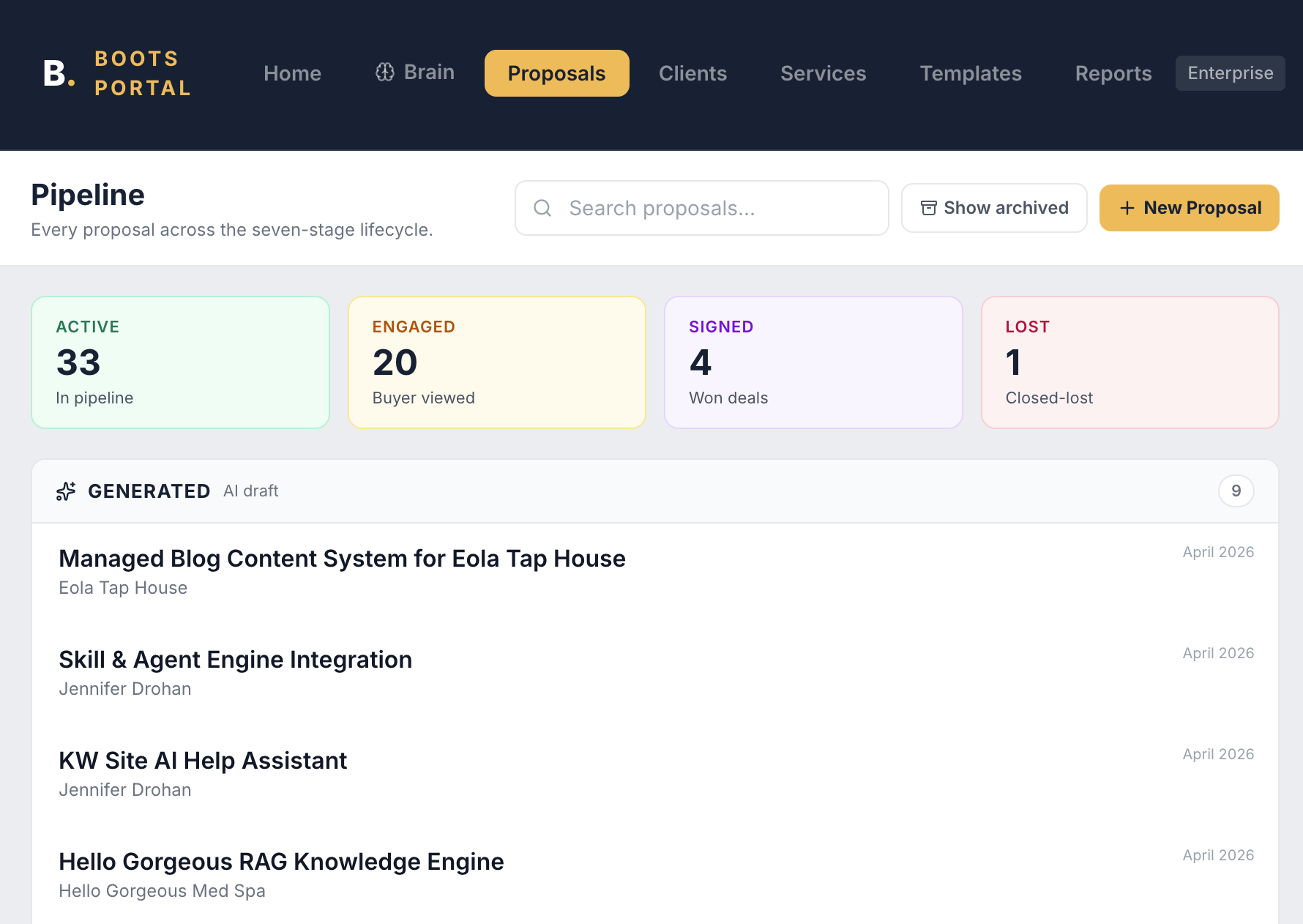Image resolution: width=1303 pixels, height=924 pixels.
Task: Open the Engaged 20 buyer viewed card
Action: point(497,362)
